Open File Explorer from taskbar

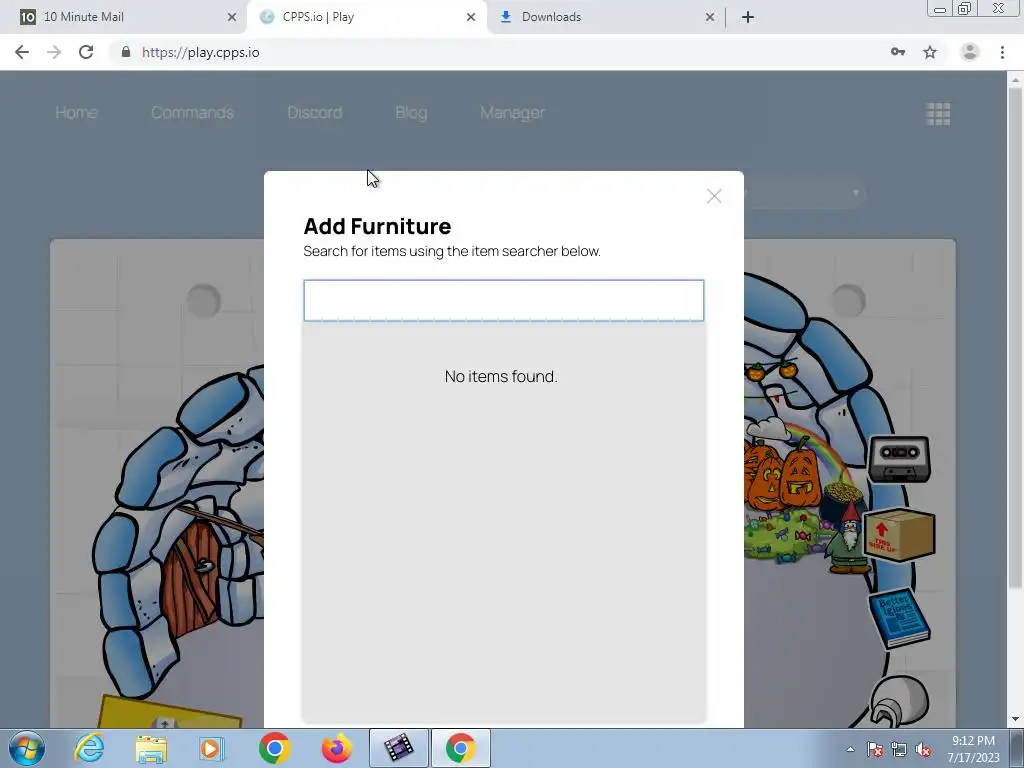point(151,748)
